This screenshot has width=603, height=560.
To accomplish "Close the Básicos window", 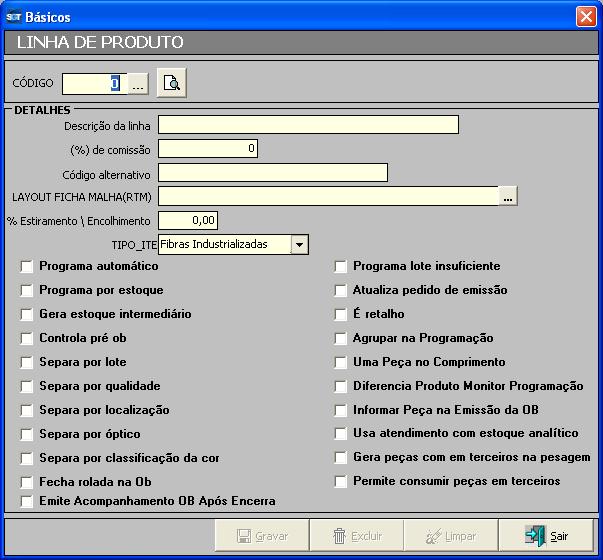I will [x=586, y=17].
